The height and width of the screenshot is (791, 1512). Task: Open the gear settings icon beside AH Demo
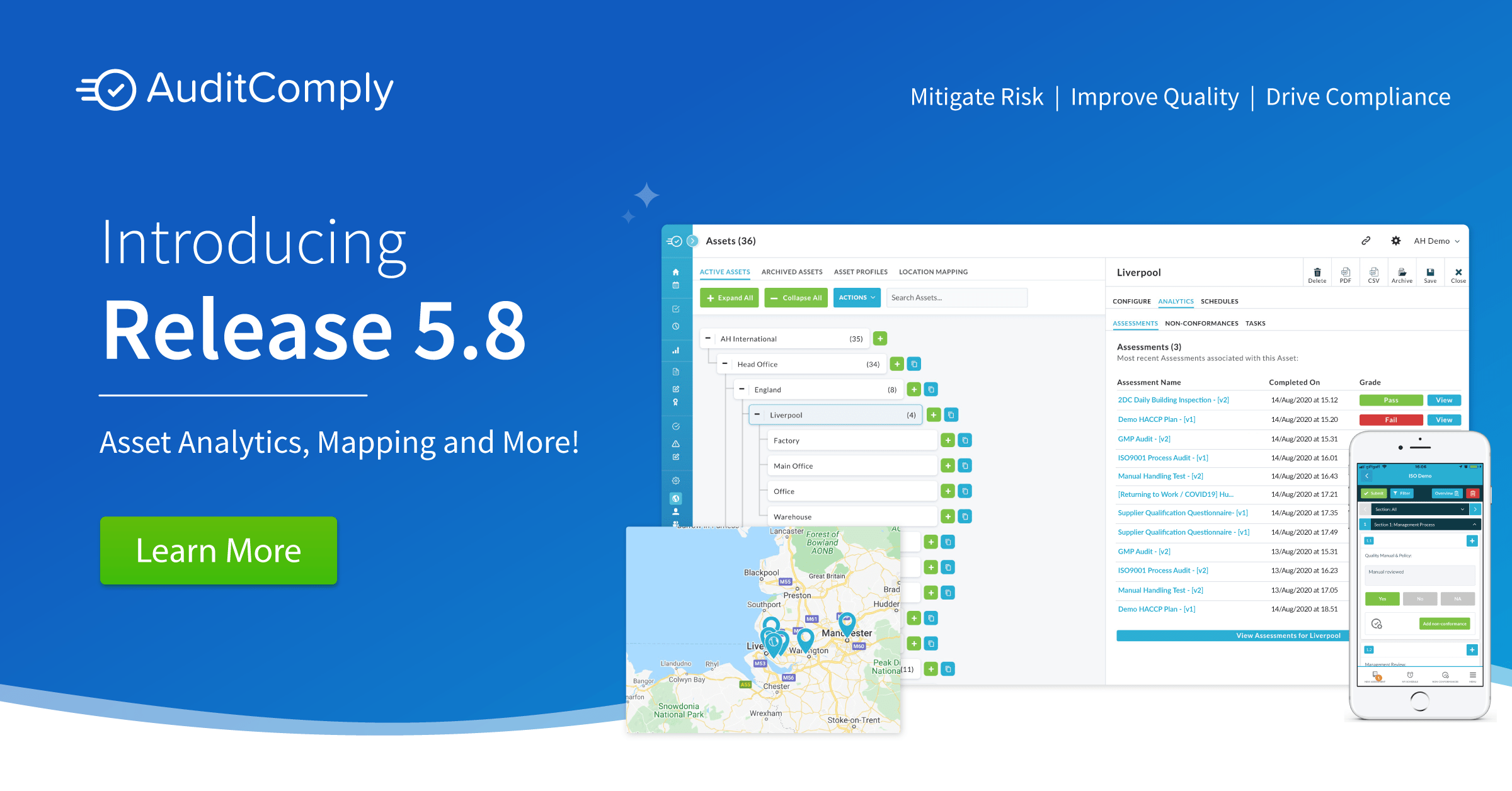(1396, 241)
